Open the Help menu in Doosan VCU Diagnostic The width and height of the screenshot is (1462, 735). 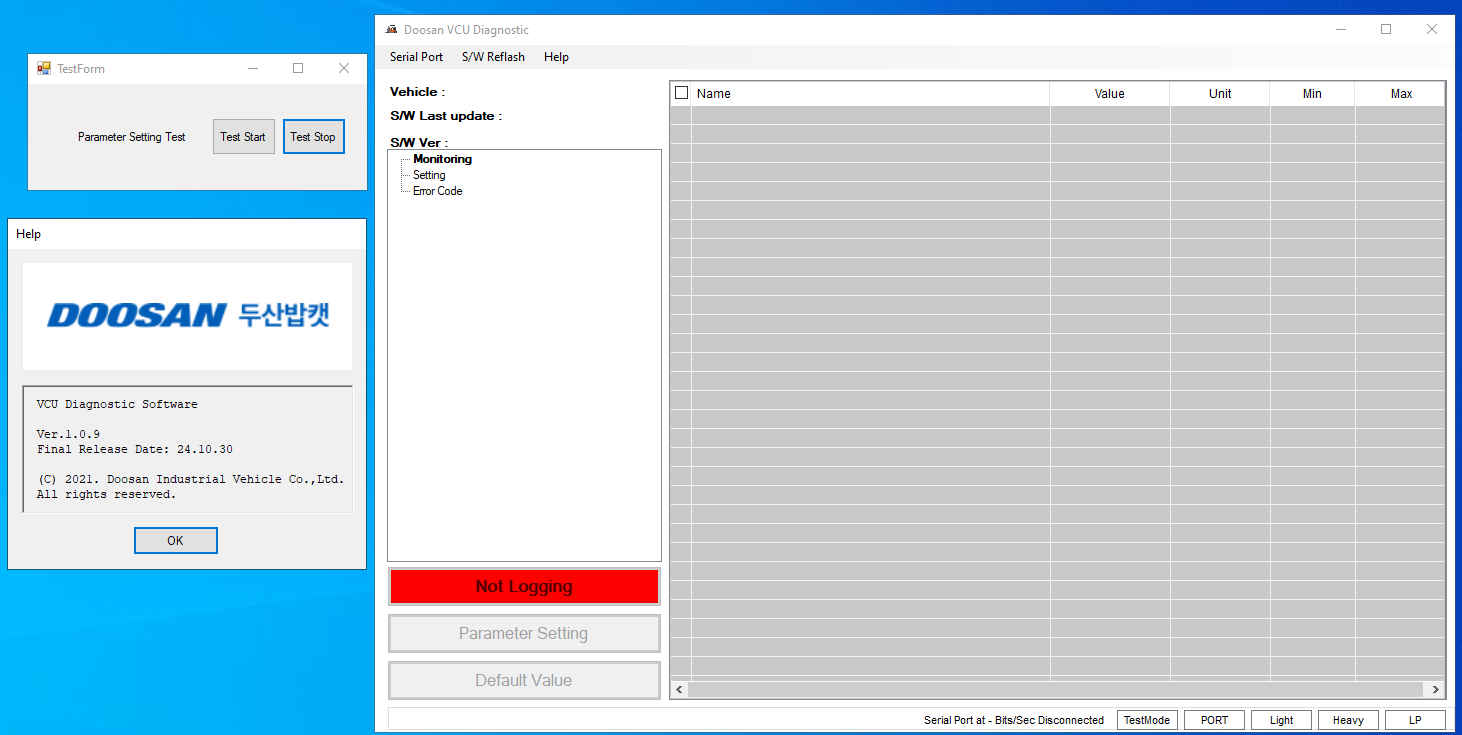coord(556,57)
